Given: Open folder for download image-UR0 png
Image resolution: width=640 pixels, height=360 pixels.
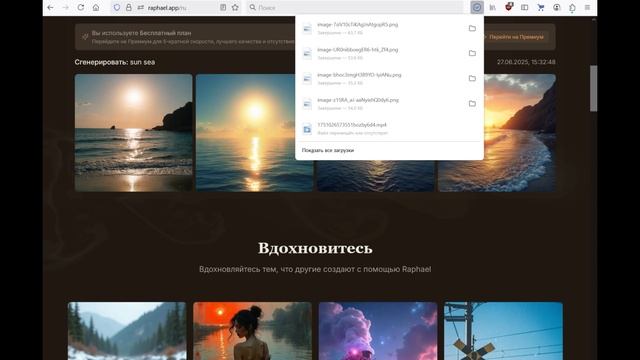Looking at the screenshot, I should (x=472, y=53).
